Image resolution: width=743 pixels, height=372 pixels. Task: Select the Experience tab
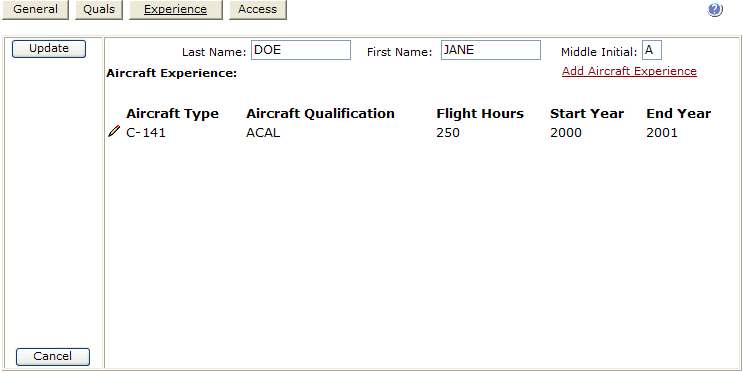click(176, 9)
